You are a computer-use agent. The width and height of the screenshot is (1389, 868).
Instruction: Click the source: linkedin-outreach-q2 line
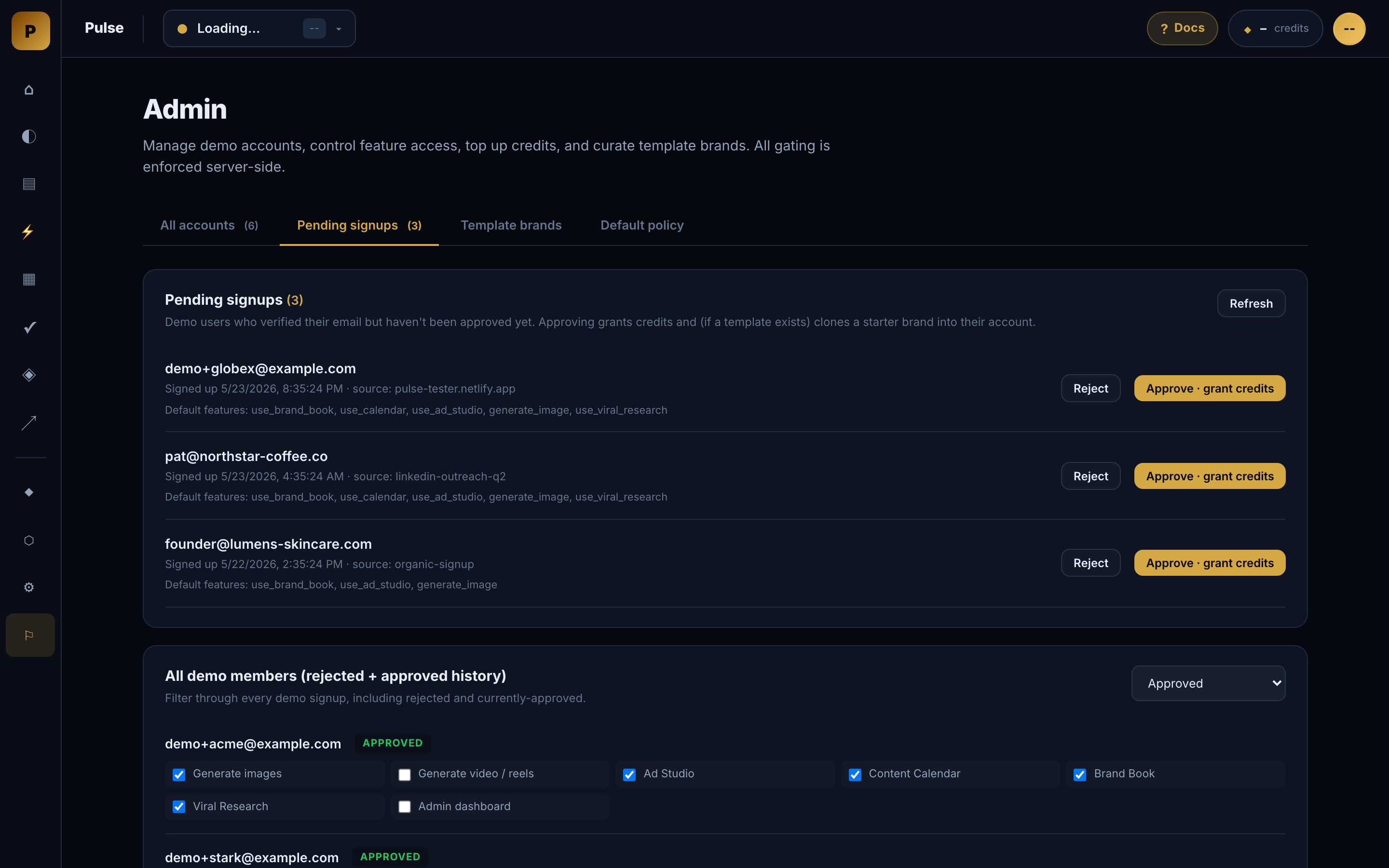pyautogui.click(x=429, y=476)
